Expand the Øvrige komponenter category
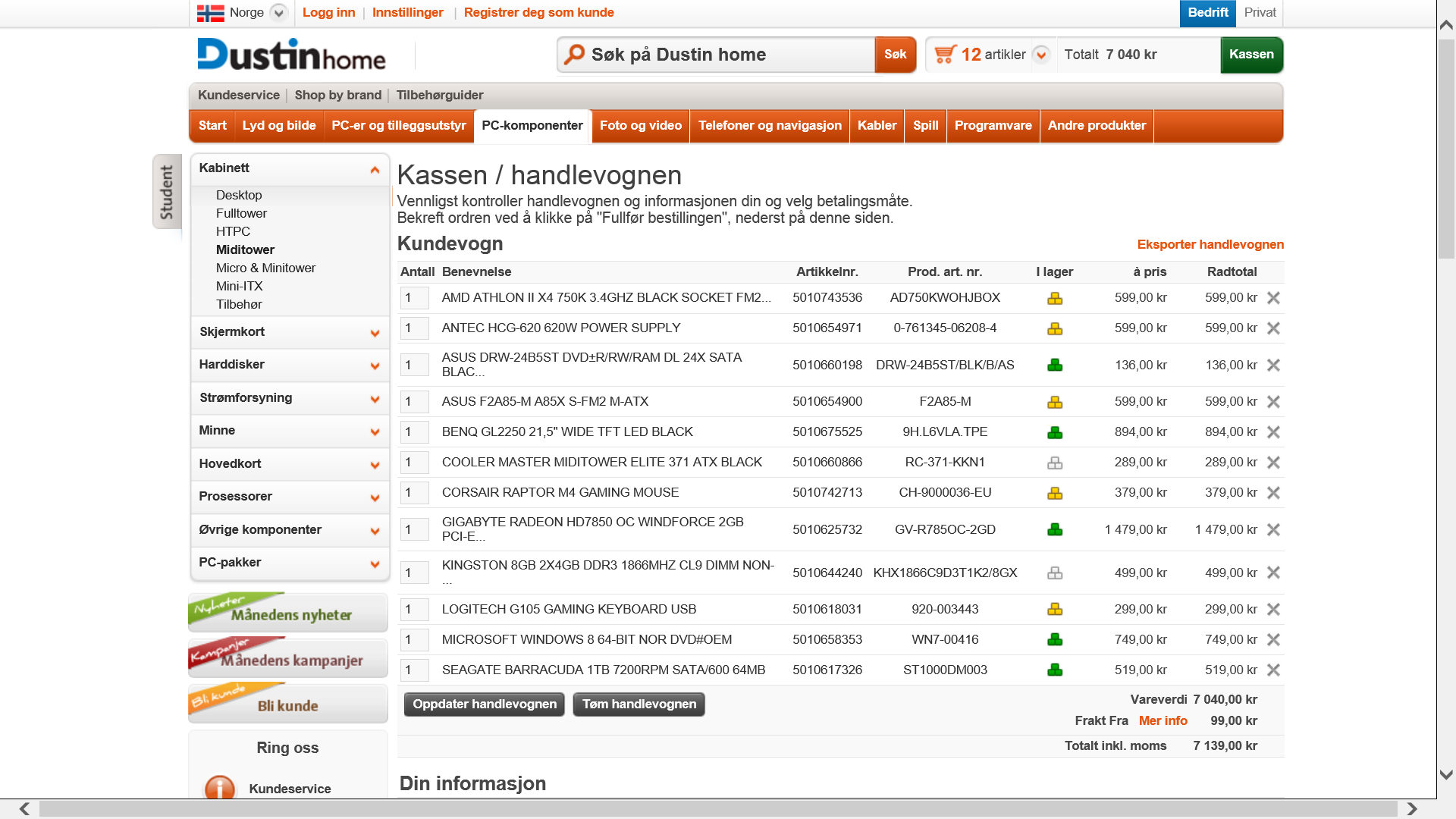 point(375,532)
